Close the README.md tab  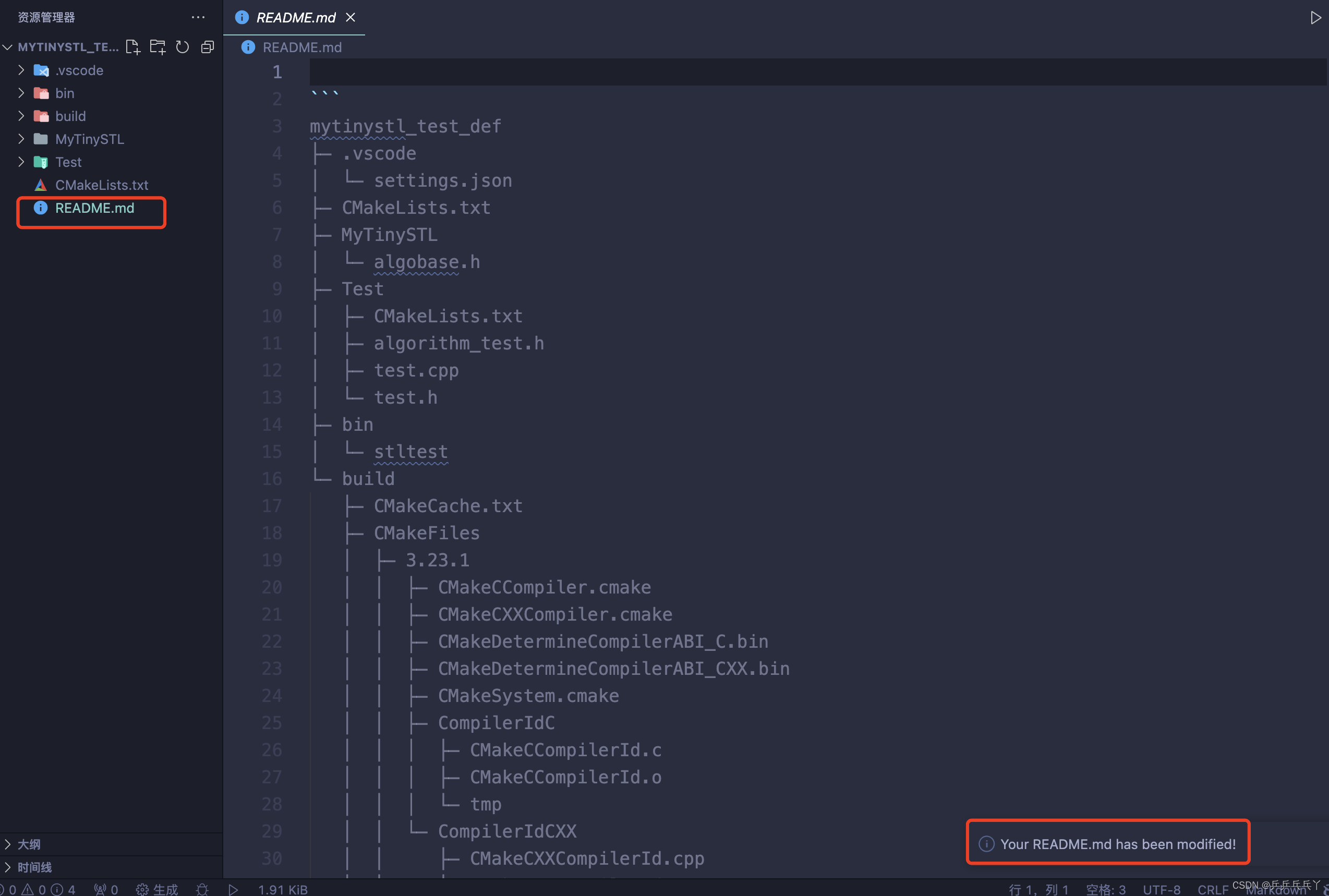[x=351, y=18]
